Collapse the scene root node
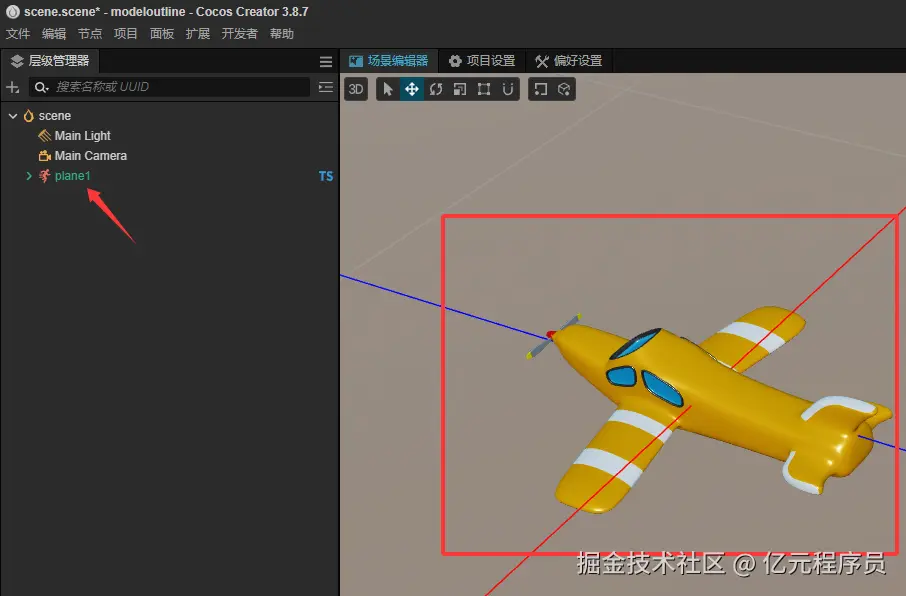The width and height of the screenshot is (906, 596). [x=13, y=116]
